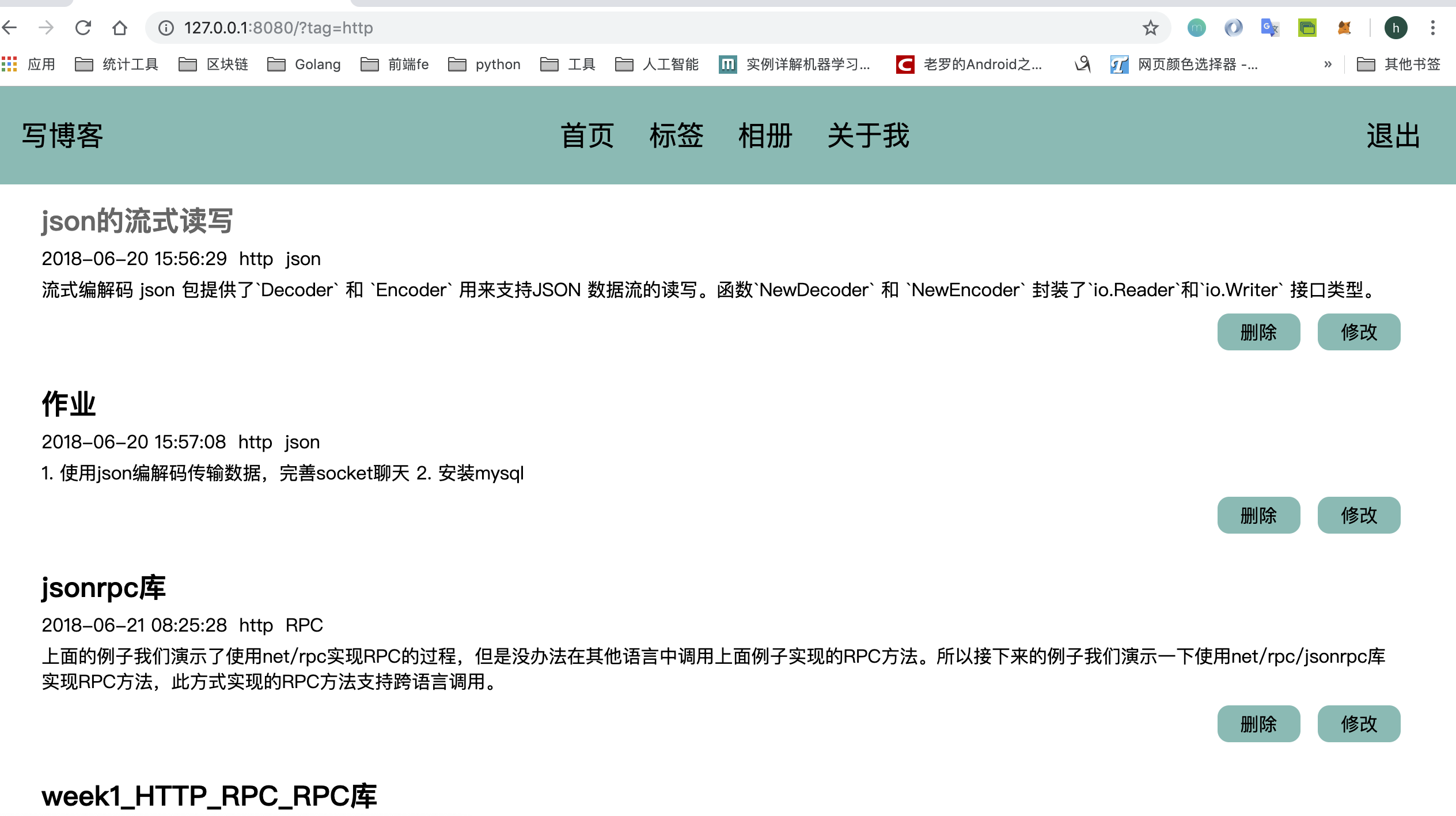Open the MetaMask fox extension
This screenshot has width=1456, height=816.
click(x=1344, y=27)
